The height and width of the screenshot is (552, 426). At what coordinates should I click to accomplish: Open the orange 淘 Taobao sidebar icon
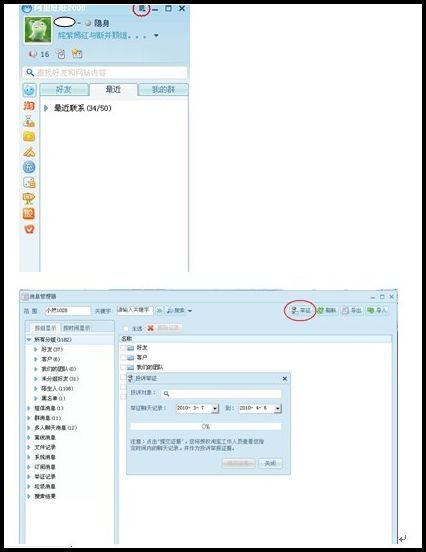click(x=29, y=105)
